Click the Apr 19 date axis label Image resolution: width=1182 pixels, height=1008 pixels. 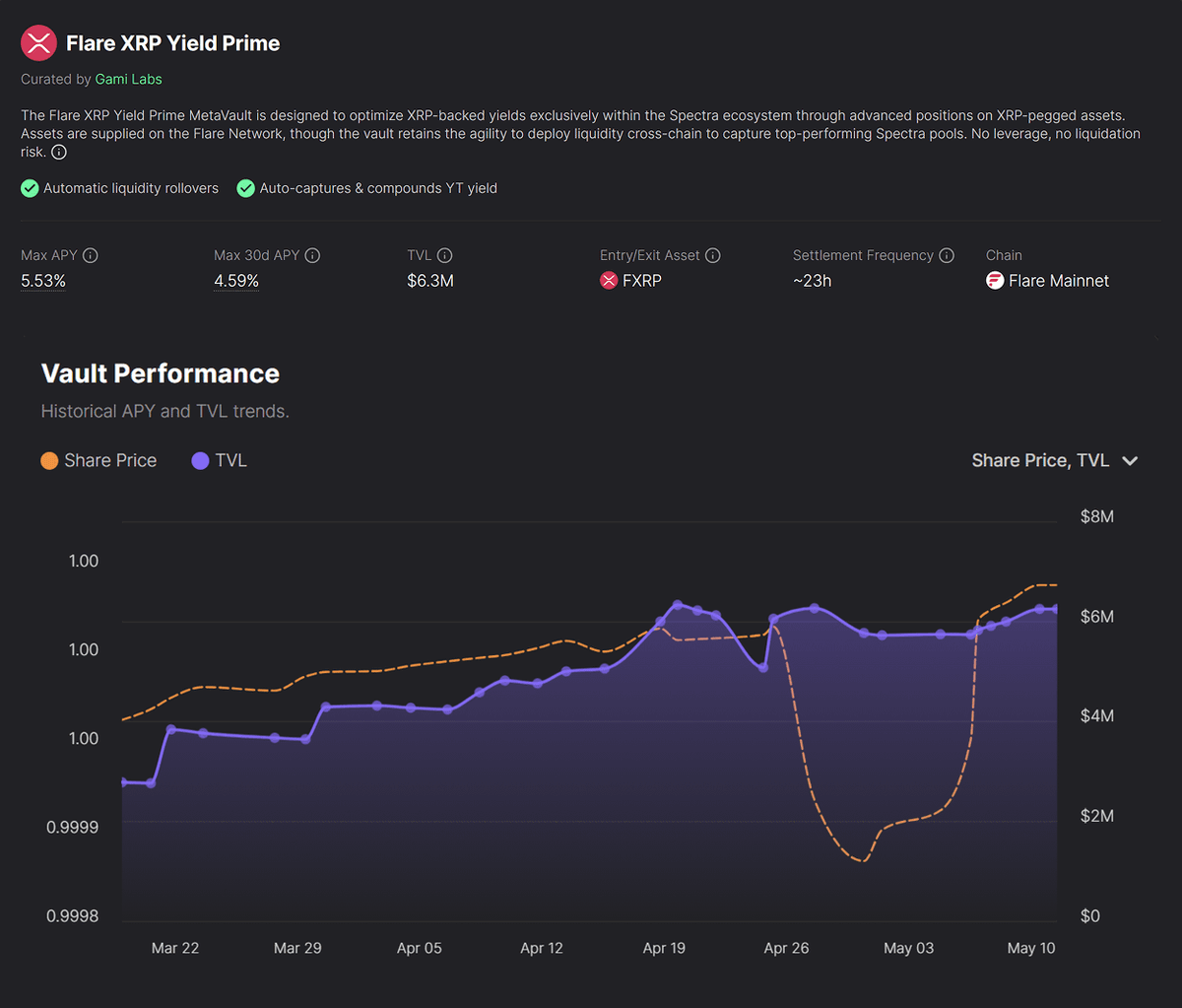pyautogui.click(x=664, y=948)
